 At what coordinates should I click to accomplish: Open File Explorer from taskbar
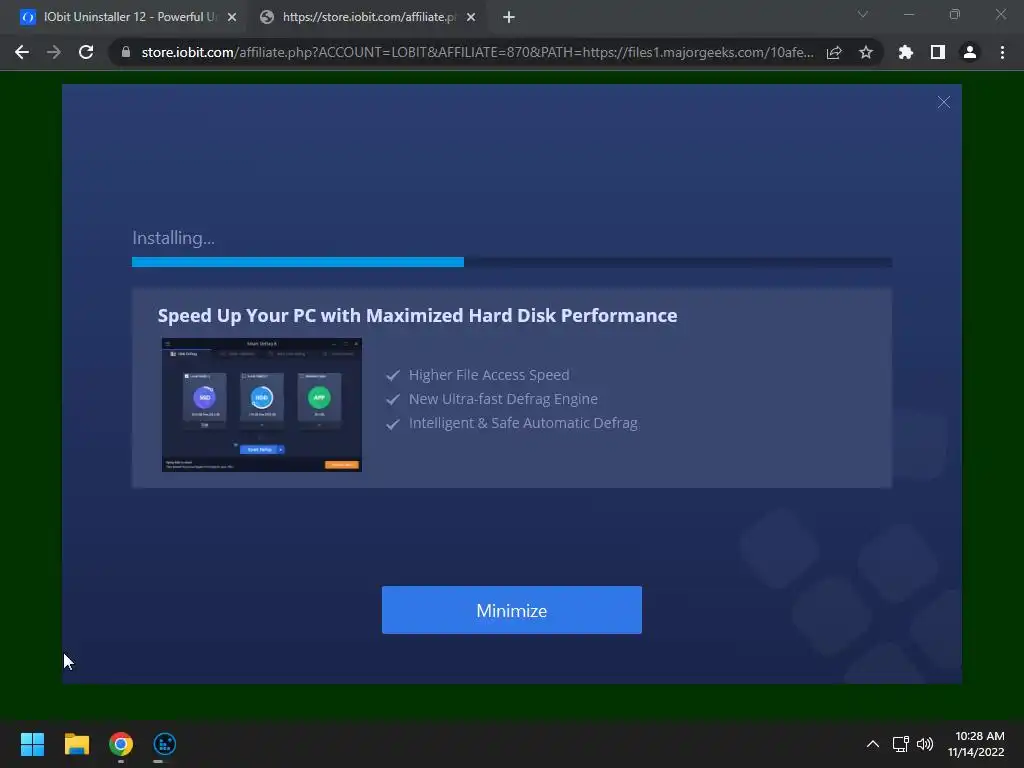point(76,744)
